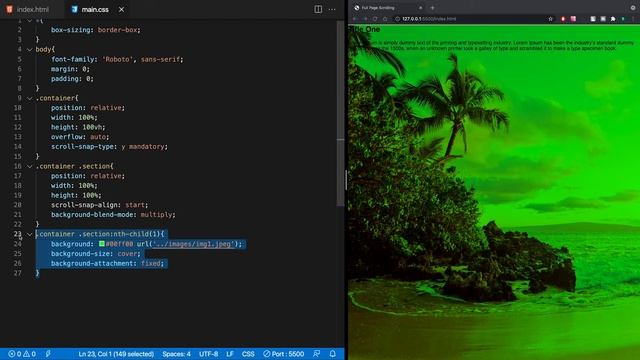Click line number 23 in the gutter

[17, 234]
